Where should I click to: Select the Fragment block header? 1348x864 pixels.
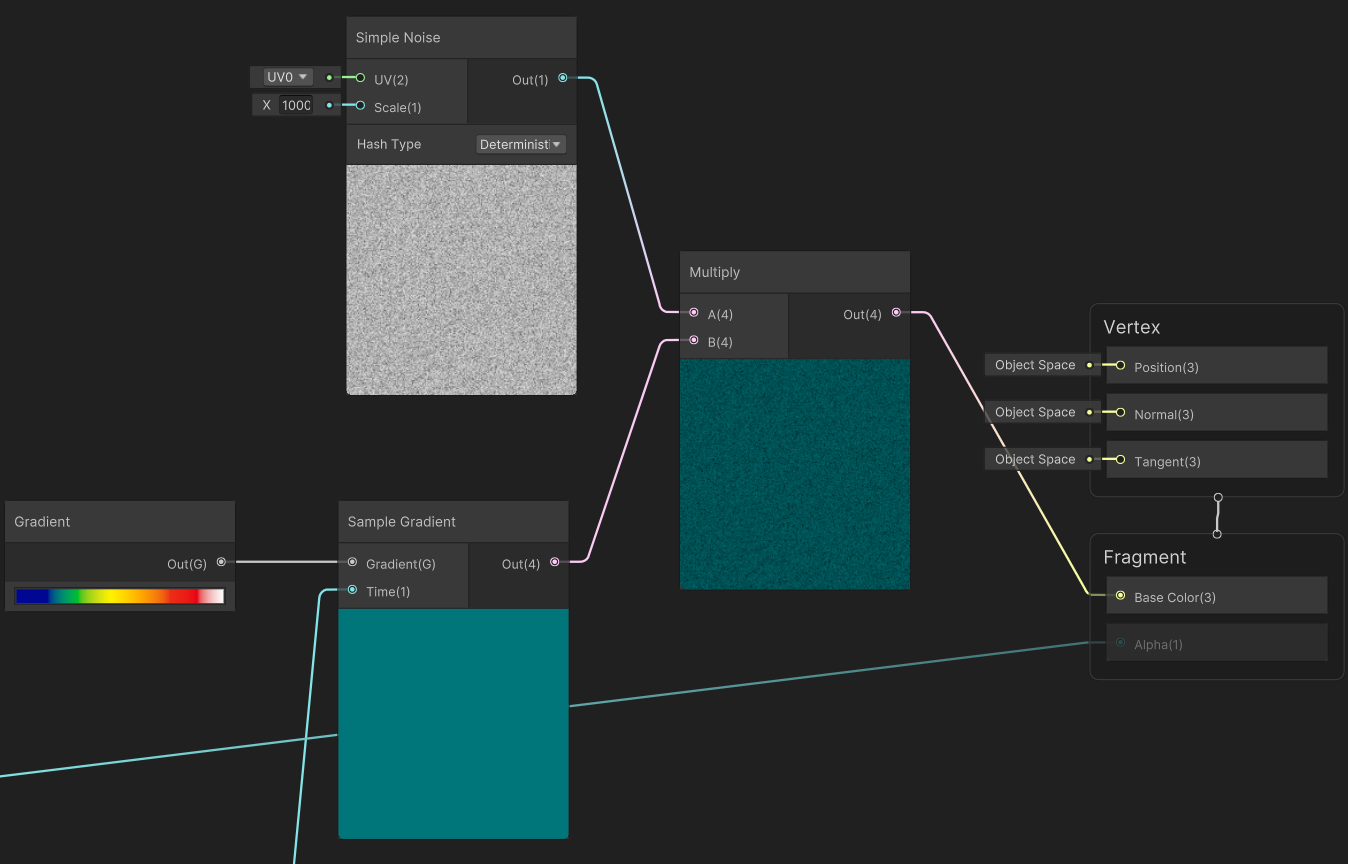click(1145, 557)
